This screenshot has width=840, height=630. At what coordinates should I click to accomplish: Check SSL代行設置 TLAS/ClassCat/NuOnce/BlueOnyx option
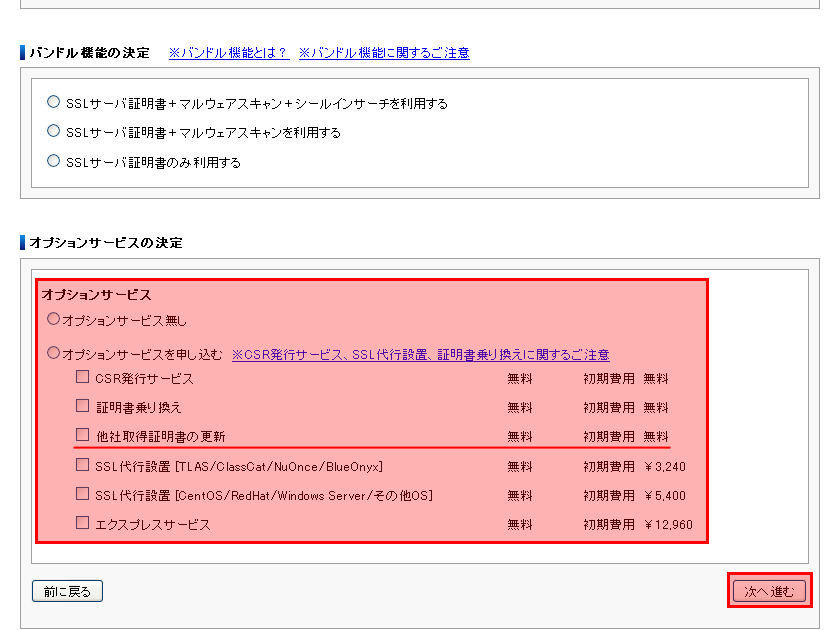click(82, 465)
